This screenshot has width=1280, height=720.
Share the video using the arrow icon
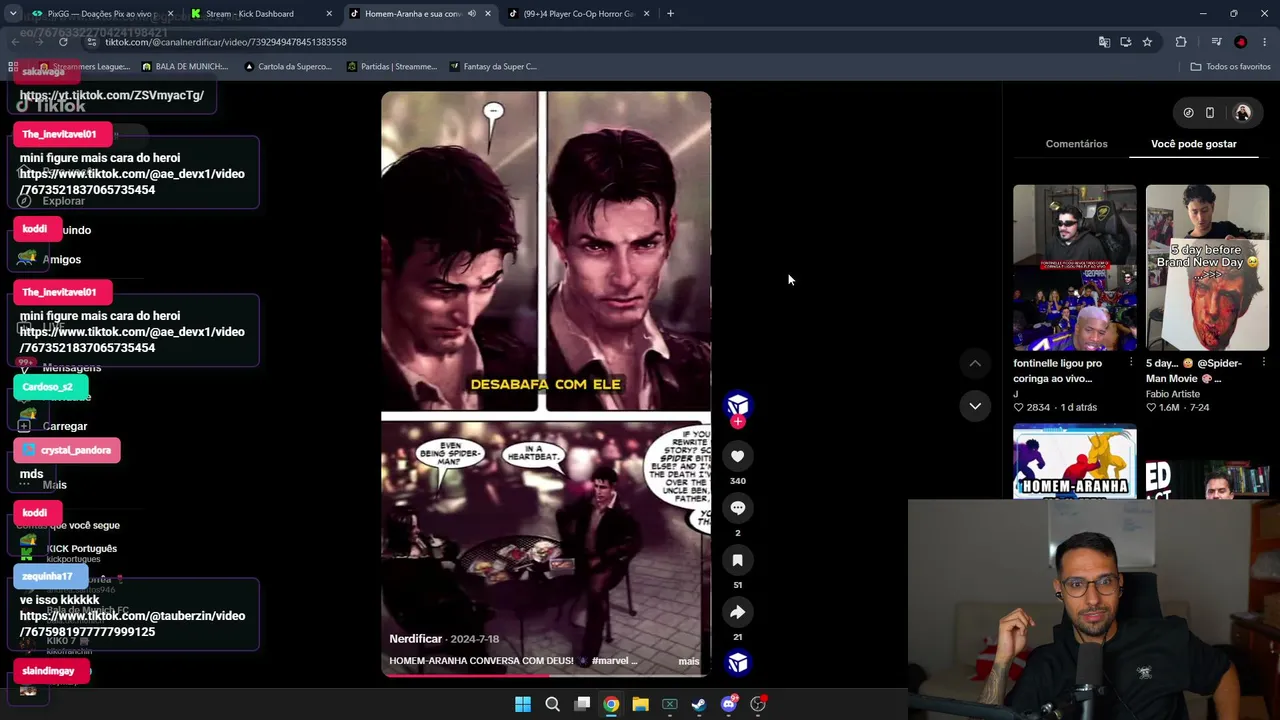click(737, 612)
